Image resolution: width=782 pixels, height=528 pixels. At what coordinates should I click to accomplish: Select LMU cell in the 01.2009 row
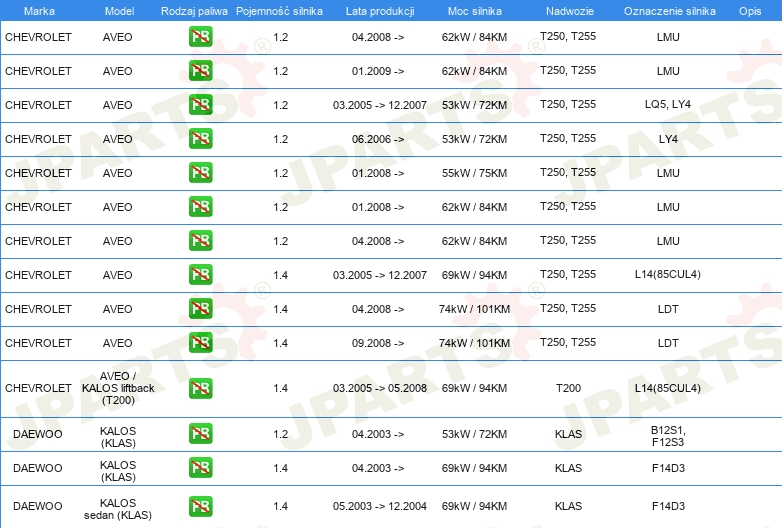pyautogui.click(x=668, y=71)
